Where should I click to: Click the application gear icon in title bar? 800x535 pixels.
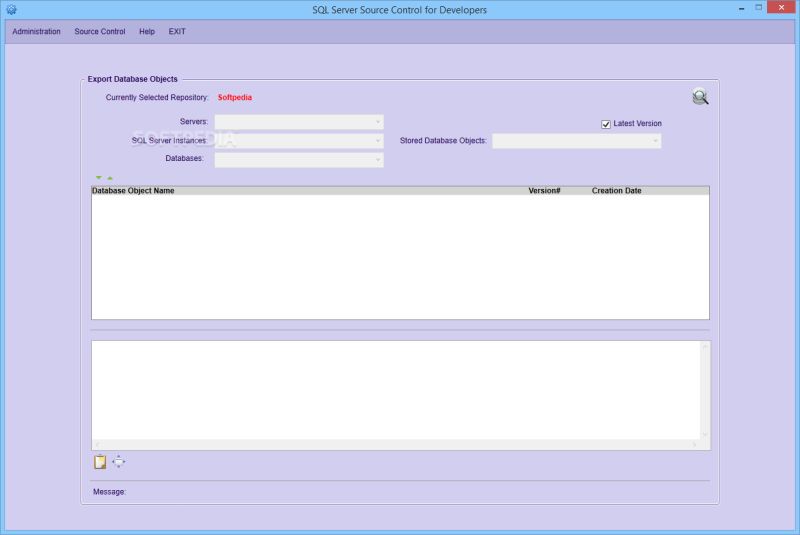(x=11, y=10)
